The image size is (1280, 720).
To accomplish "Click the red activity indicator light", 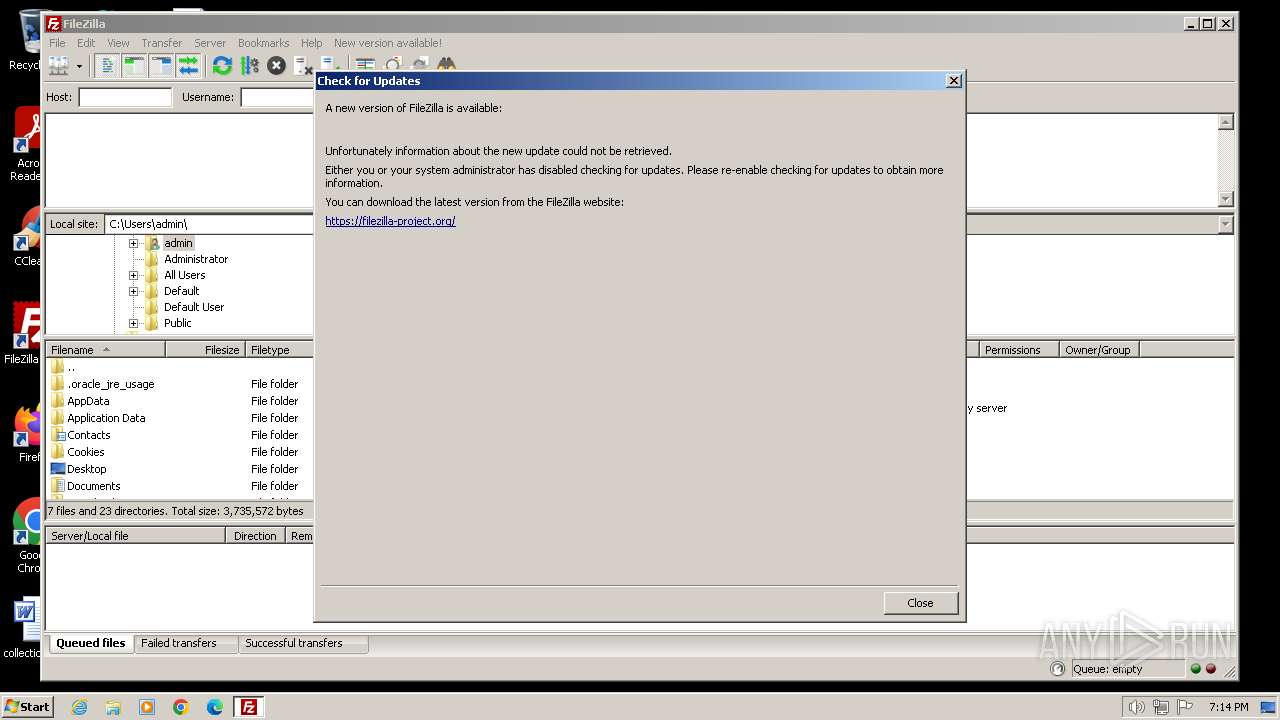I will (1211, 669).
